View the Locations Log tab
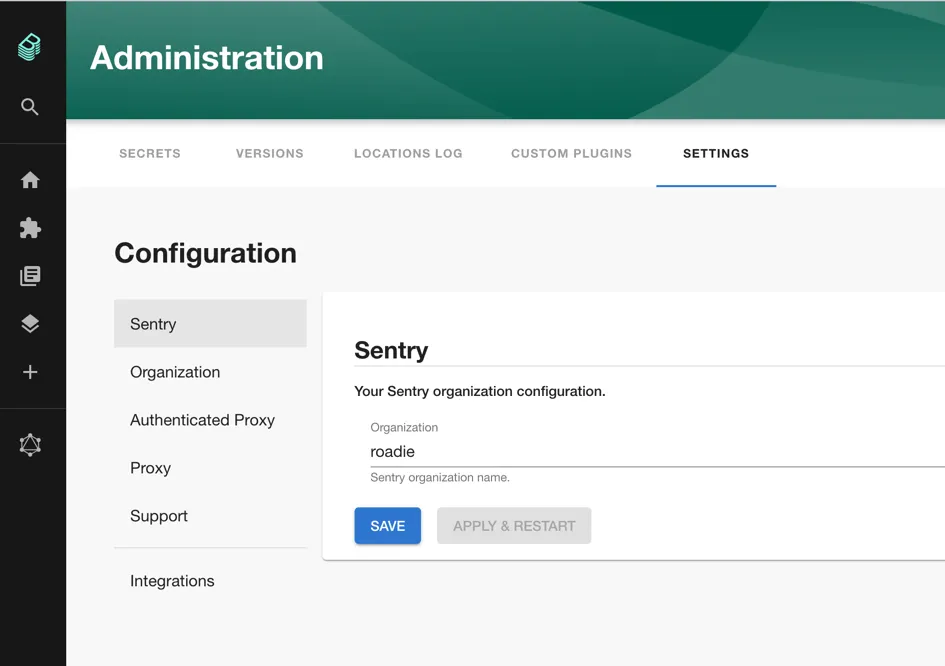Viewport: 945px width, 666px height. pyautogui.click(x=408, y=153)
